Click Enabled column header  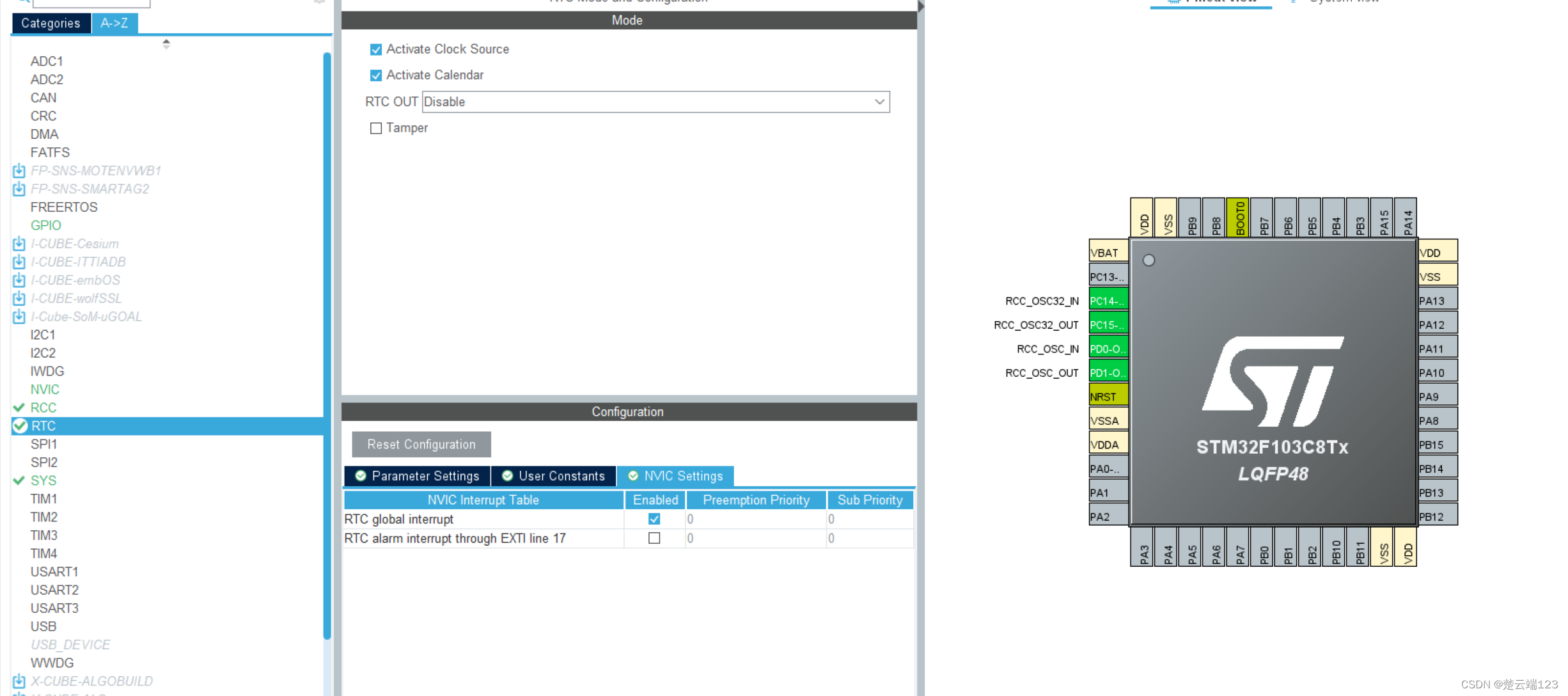(x=655, y=500)
